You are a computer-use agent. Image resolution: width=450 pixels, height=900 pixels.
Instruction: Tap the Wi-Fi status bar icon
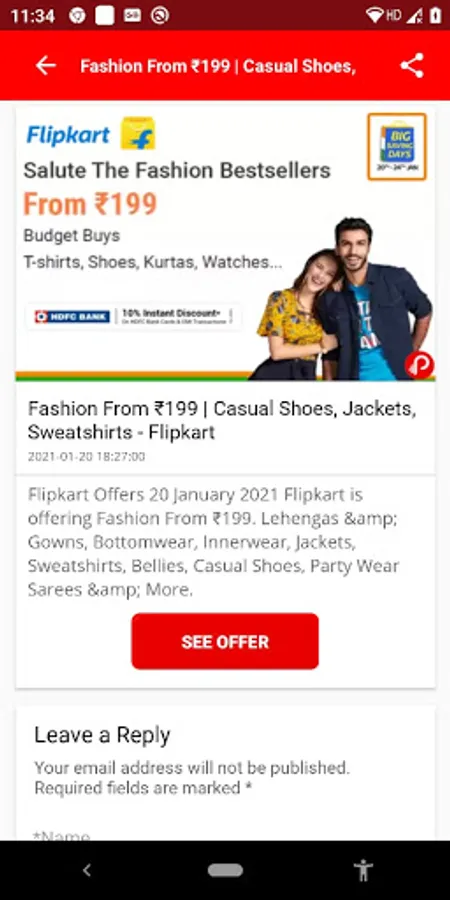(x=374, y=15)
